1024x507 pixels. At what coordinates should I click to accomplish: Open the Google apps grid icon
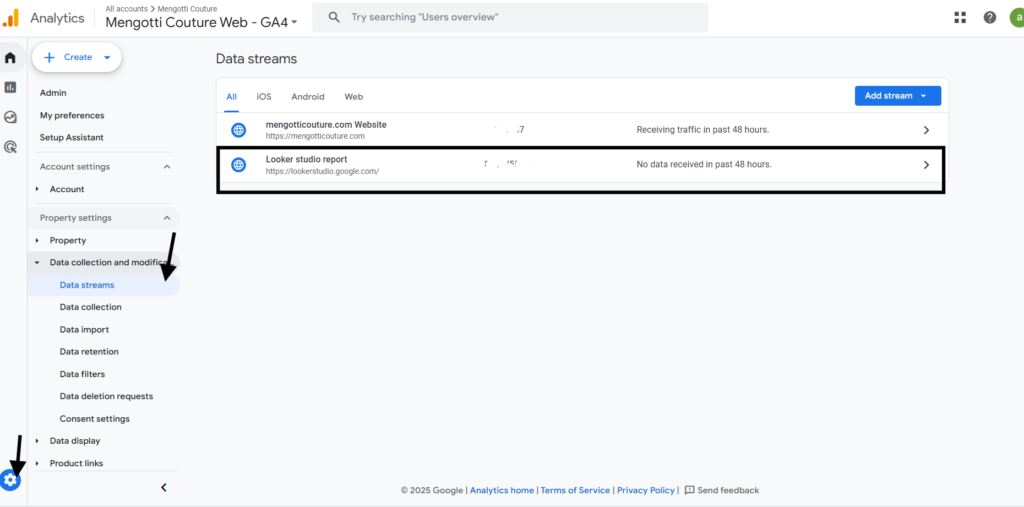[x=960, y=18]
